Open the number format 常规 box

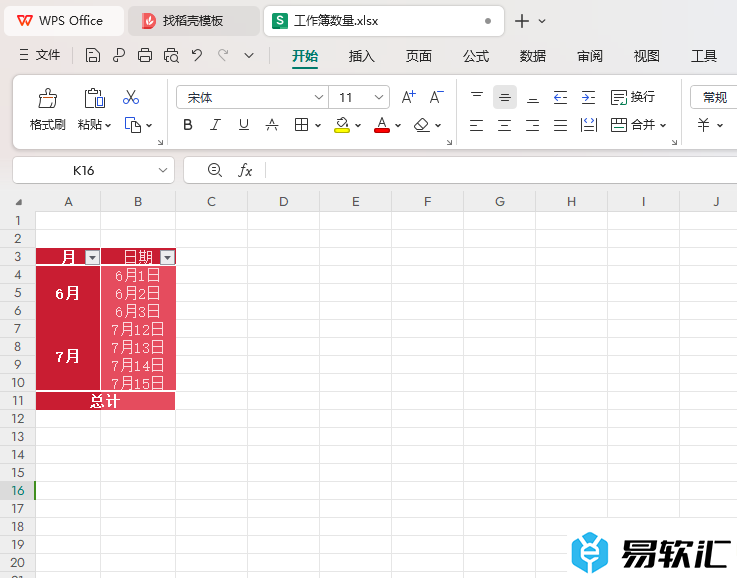[x=713, y=97]
